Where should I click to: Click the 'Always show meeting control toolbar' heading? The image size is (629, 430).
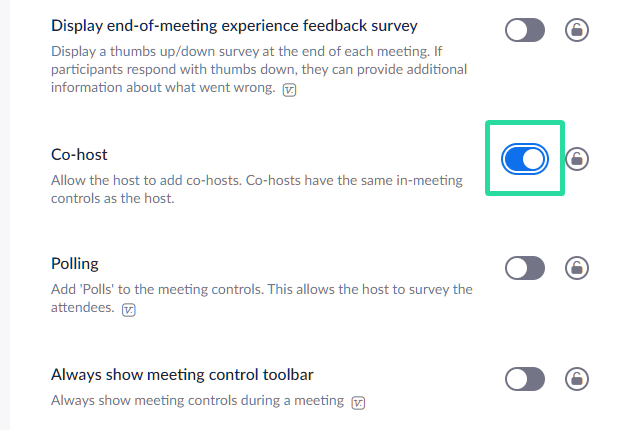[182, 375]
